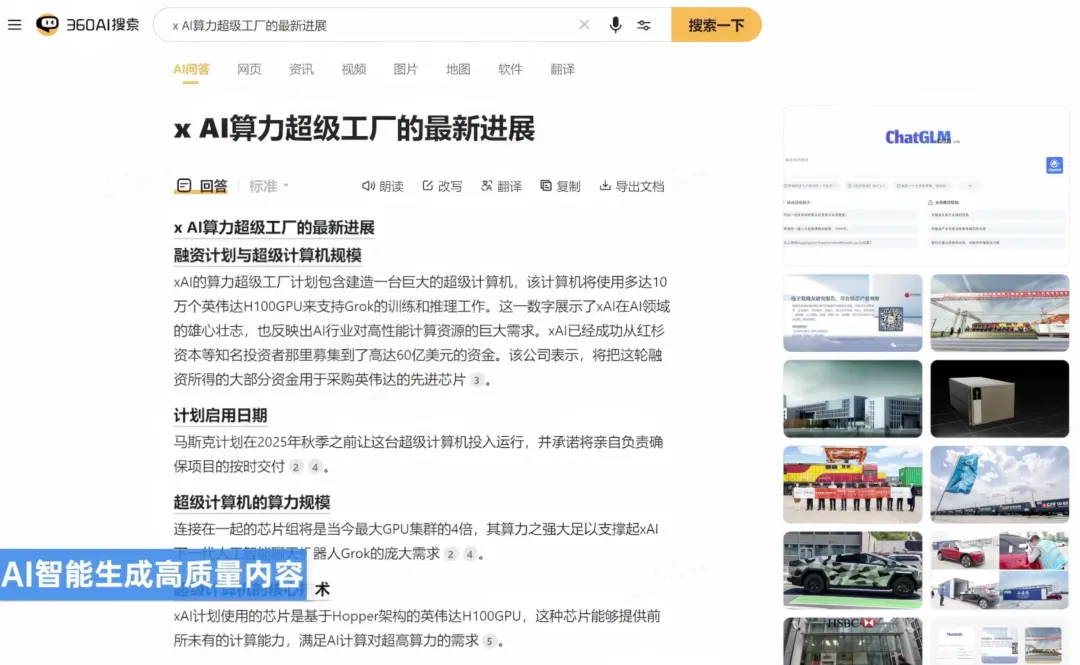
Task: Open citation 3 reference marker
Action: [477, 380]
